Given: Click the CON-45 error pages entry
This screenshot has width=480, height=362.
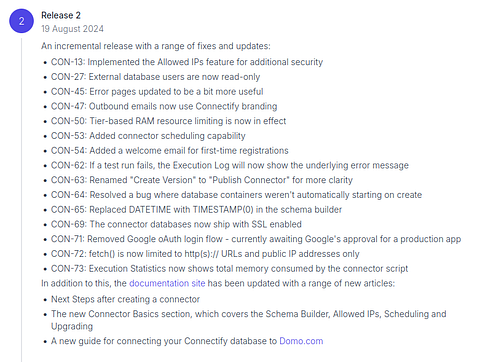Looking at the screenshot, I should pyautogui.click(x=157, y=91).
